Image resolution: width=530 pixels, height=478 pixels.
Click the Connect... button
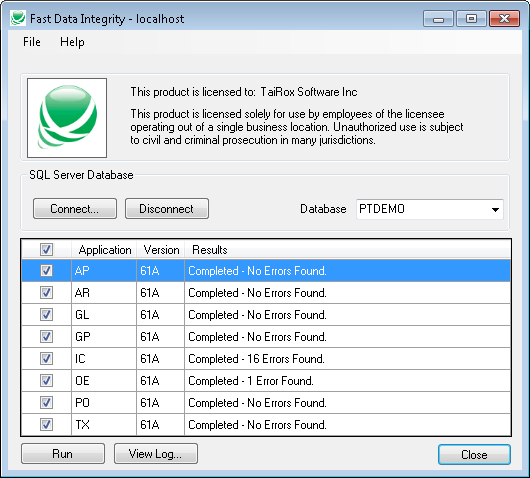pyautogui.click(x=75, y=209)
